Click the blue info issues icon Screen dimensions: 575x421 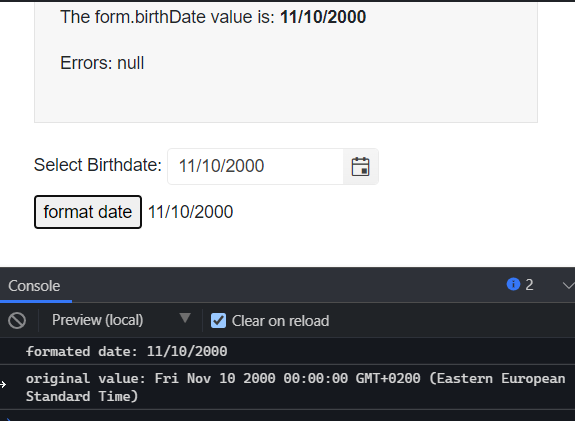(x=513, y=284)
